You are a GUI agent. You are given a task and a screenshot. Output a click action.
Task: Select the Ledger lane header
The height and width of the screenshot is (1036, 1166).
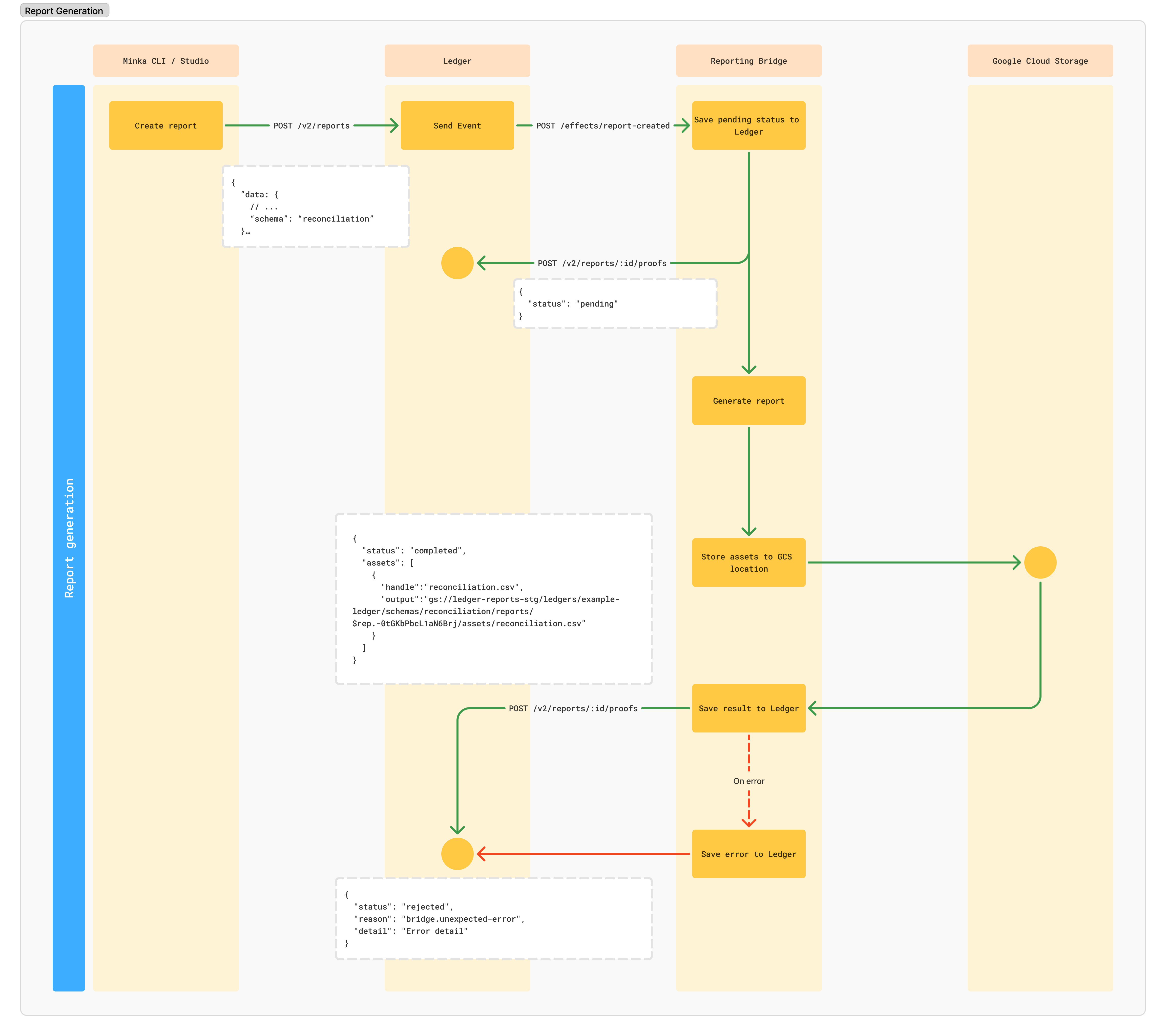pyautogui.click(x=457, y=61)
